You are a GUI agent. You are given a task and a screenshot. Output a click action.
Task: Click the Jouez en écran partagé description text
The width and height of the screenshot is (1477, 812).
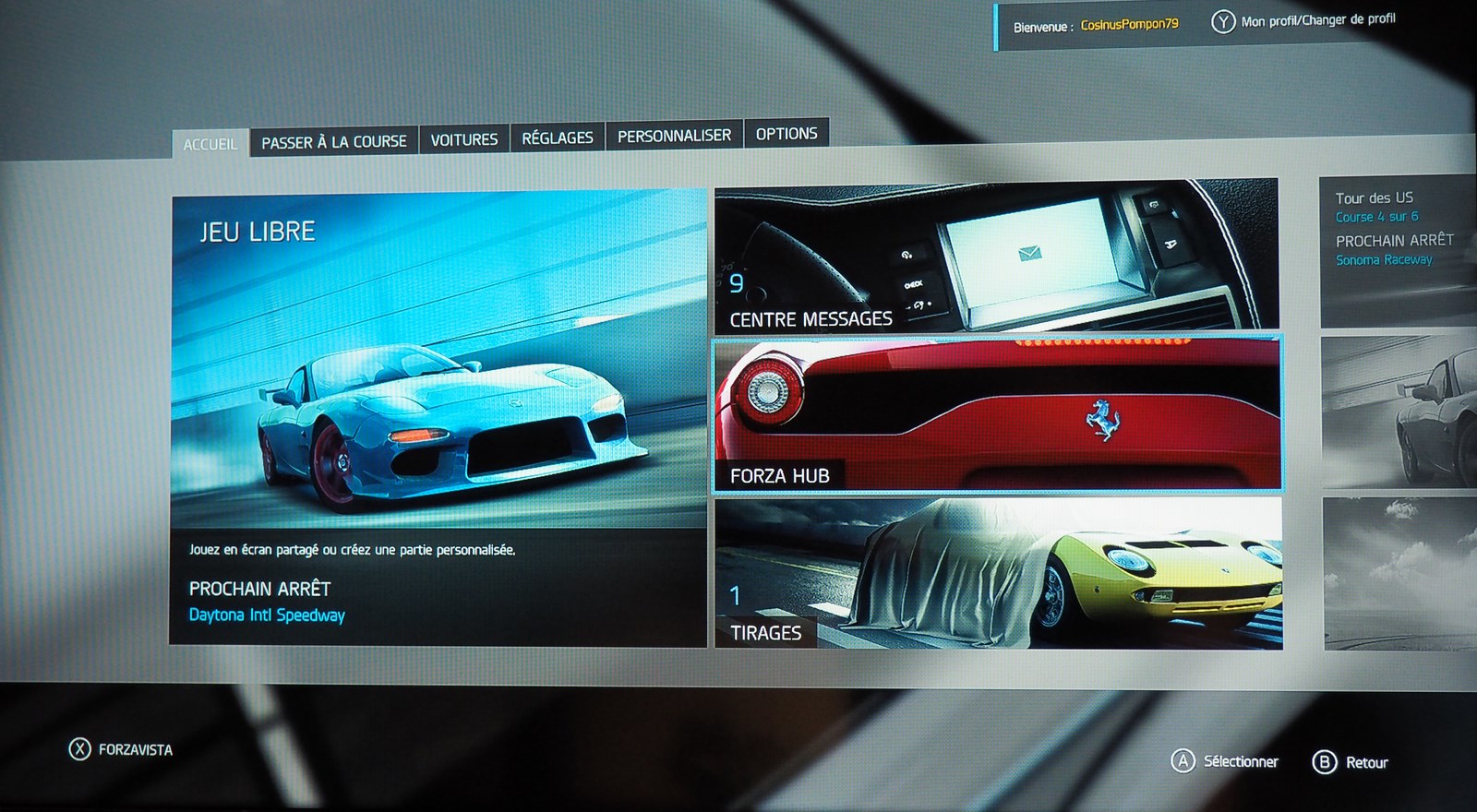coord(352,550)
